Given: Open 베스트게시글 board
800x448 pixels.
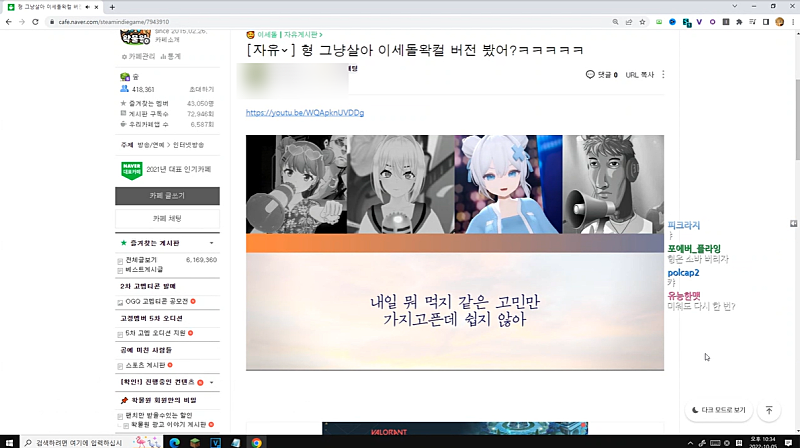Looking at the screenshot, I should coord(144,269).
